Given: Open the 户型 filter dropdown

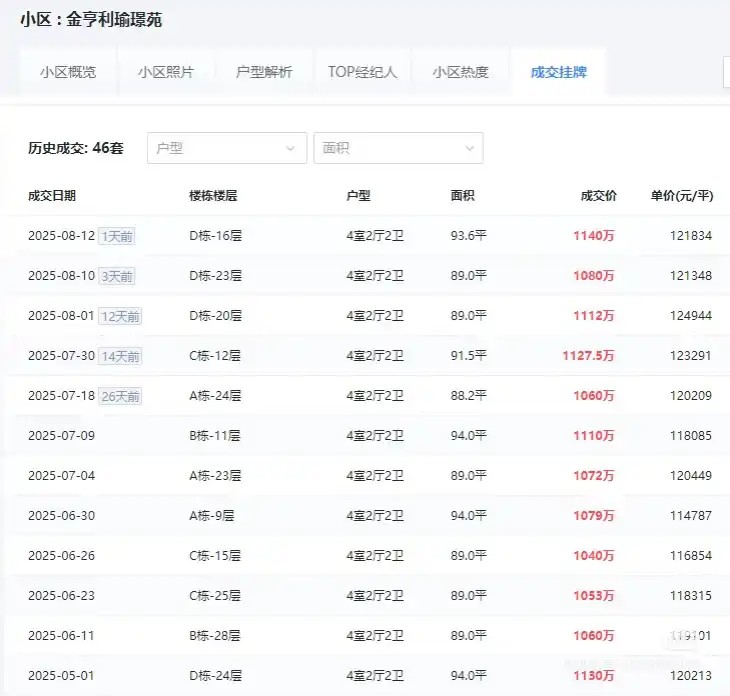Looking at the screenshot, I should click(226, 148).
